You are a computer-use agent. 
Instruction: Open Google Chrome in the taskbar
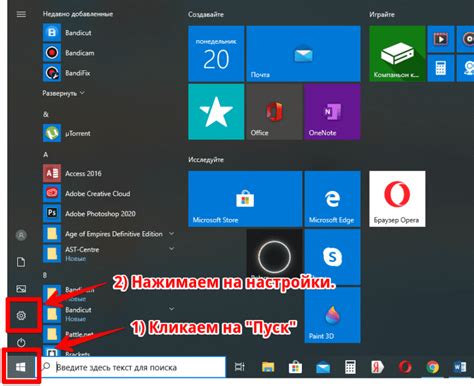[432, 367]
